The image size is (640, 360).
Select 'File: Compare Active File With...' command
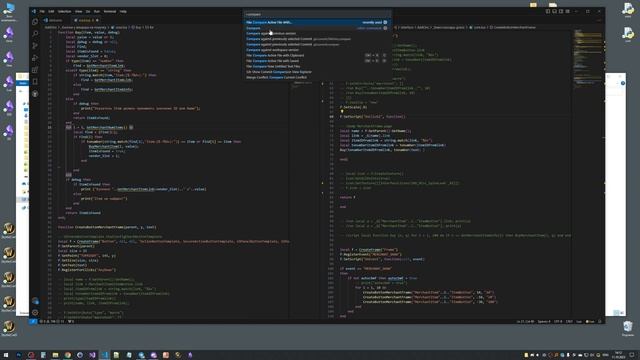coord(318,22)
